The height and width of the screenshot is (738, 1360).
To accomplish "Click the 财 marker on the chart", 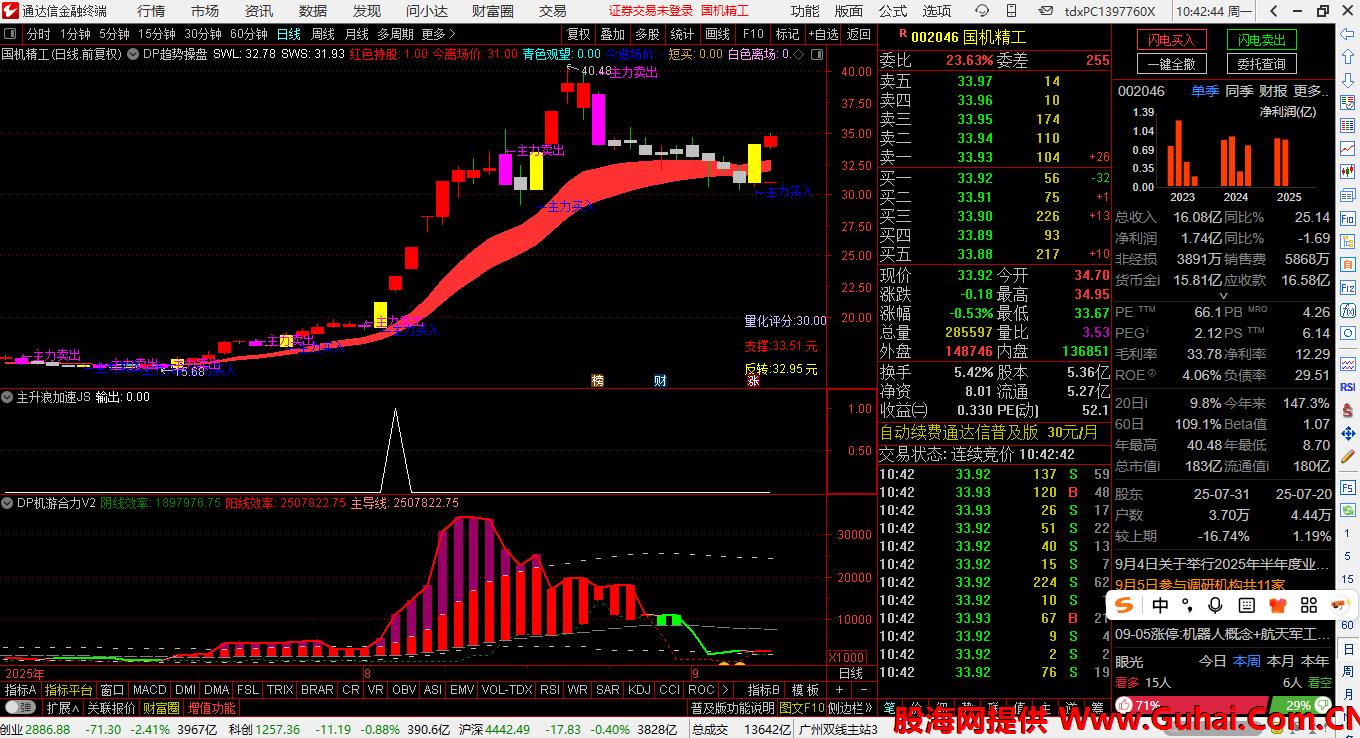I will [x=660, y=380].
